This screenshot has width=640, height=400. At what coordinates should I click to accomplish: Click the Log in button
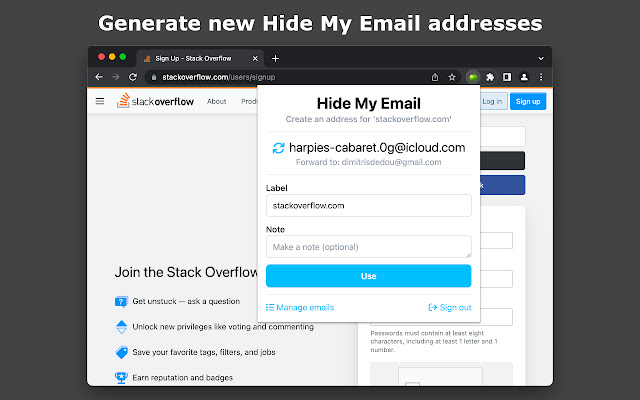[x=493, y=101]
